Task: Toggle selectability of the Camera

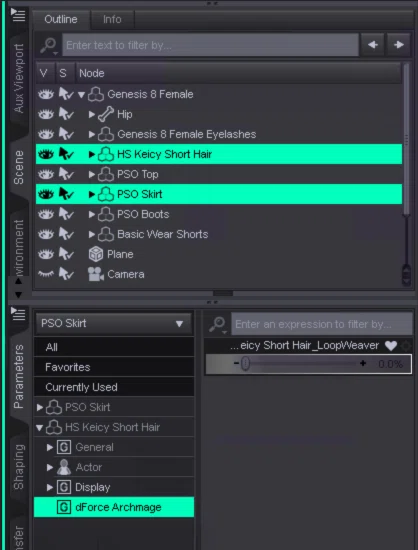Action: tap(66, 274)
